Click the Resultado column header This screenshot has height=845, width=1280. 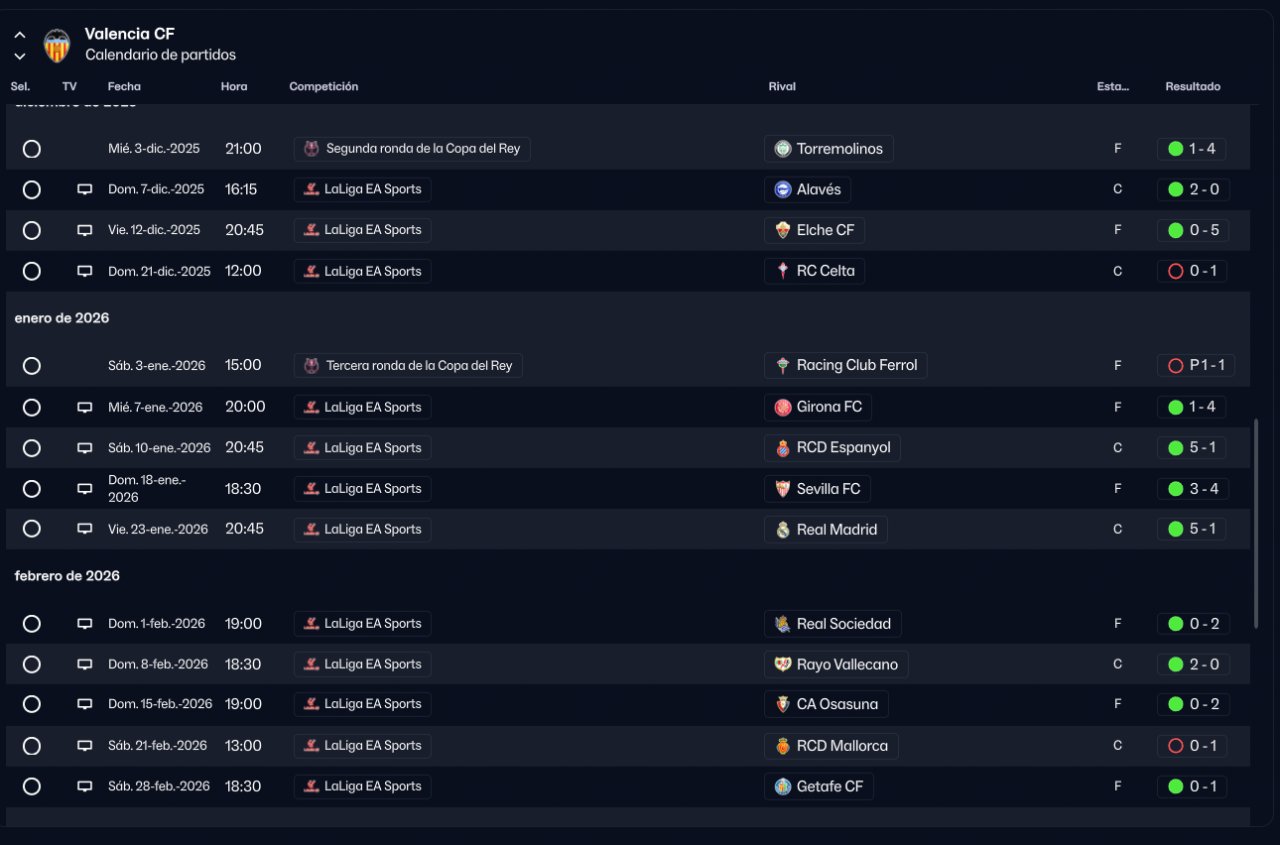coord(1192,87)
